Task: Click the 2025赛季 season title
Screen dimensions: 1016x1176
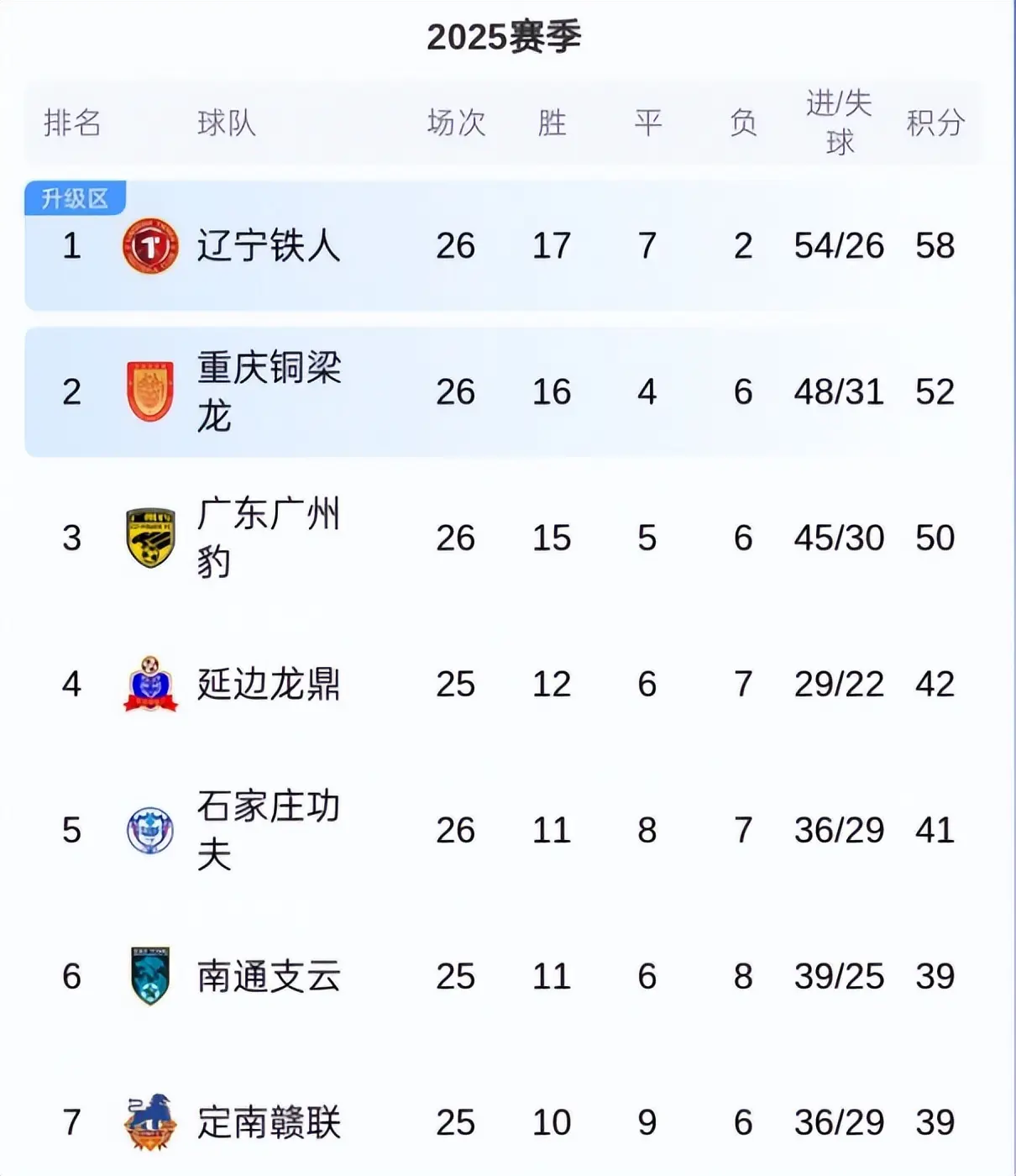Action: click(x=504, y=37)
